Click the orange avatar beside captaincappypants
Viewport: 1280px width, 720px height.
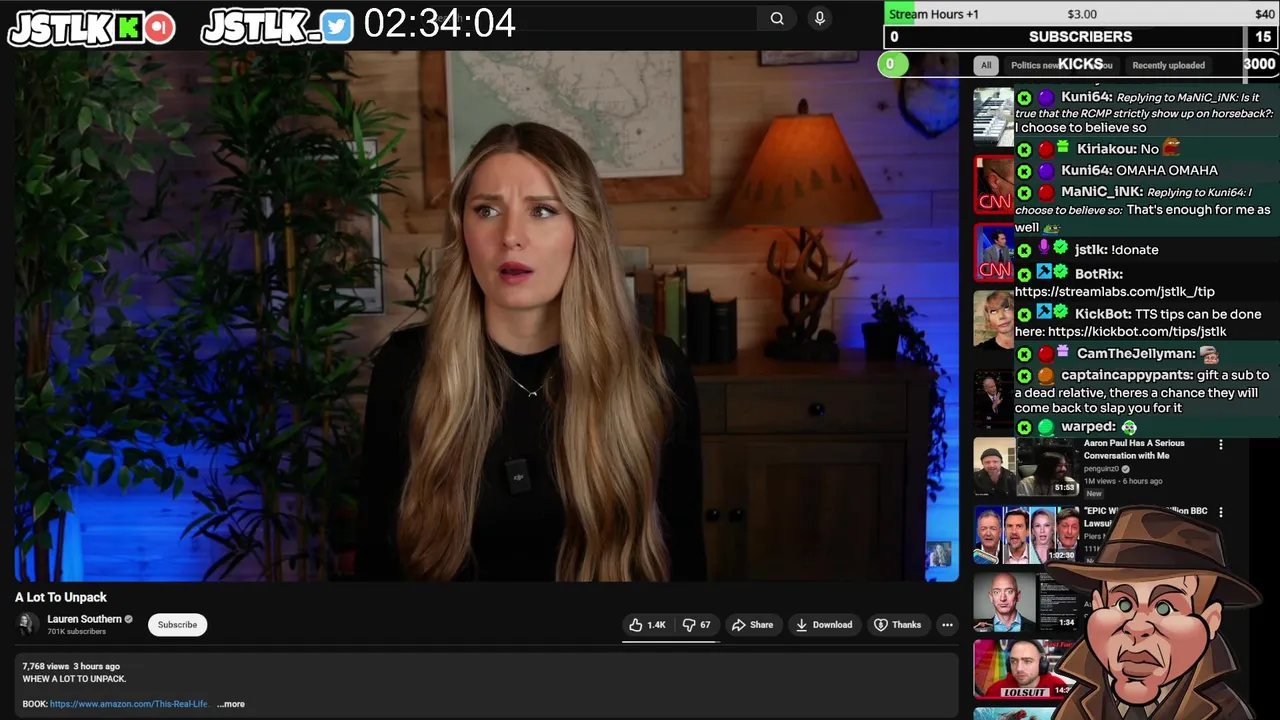1045,376
